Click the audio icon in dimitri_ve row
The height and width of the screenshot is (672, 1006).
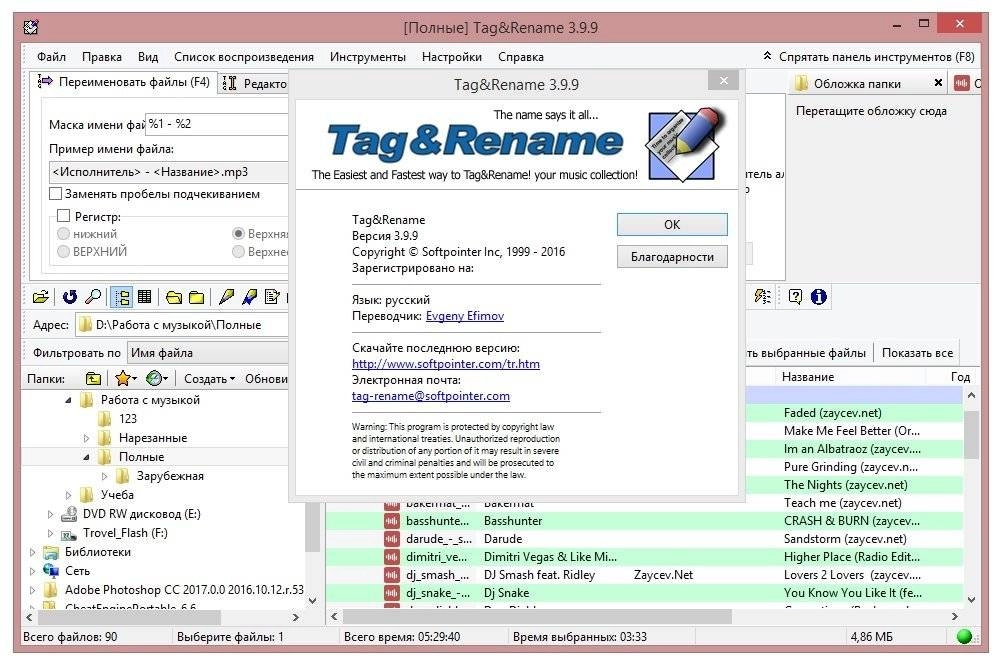coord(391,557)
